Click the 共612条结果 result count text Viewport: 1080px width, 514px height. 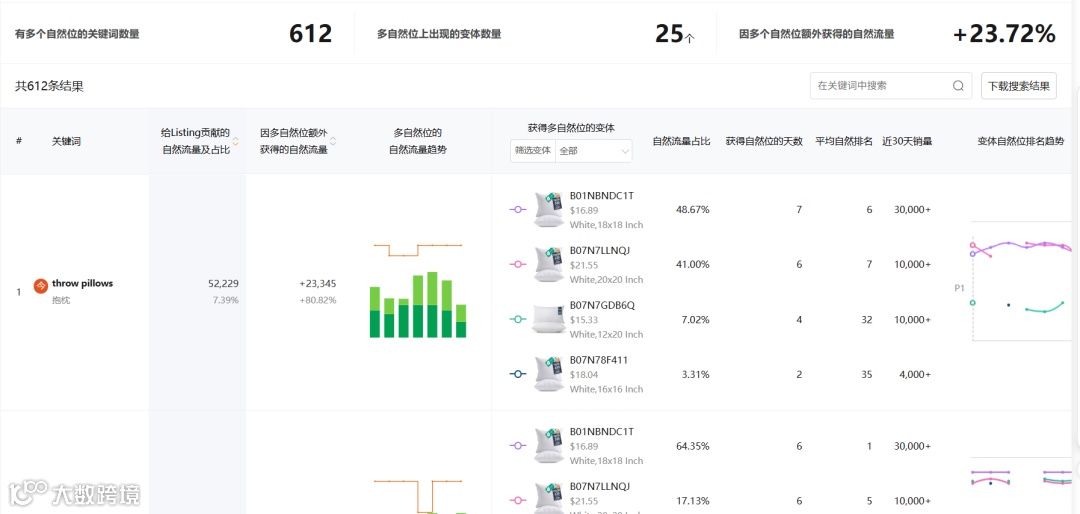coord(50,86)
